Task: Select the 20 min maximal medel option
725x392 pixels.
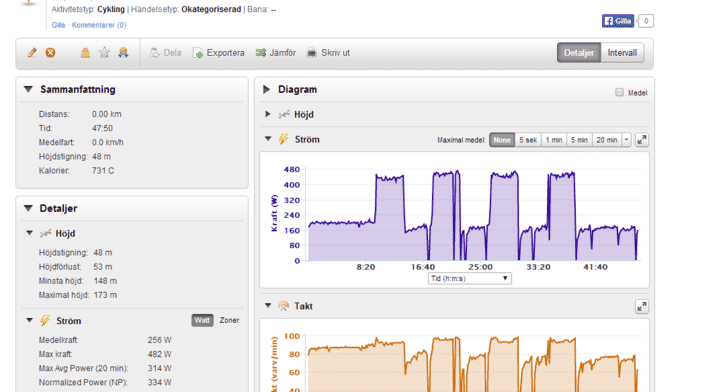Action: [x=607, y=140]
